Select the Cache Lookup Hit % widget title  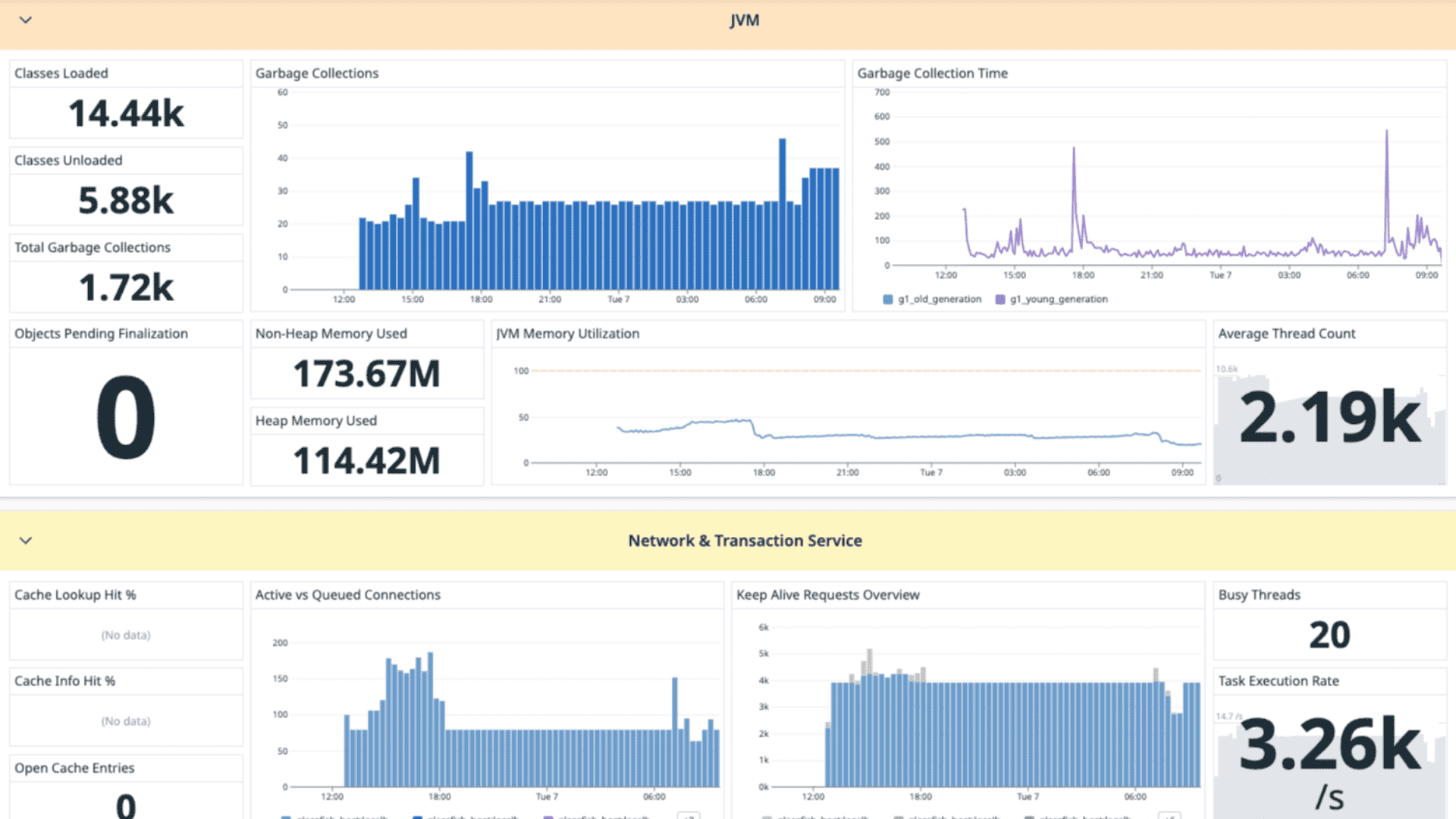[x=75, y=595]
